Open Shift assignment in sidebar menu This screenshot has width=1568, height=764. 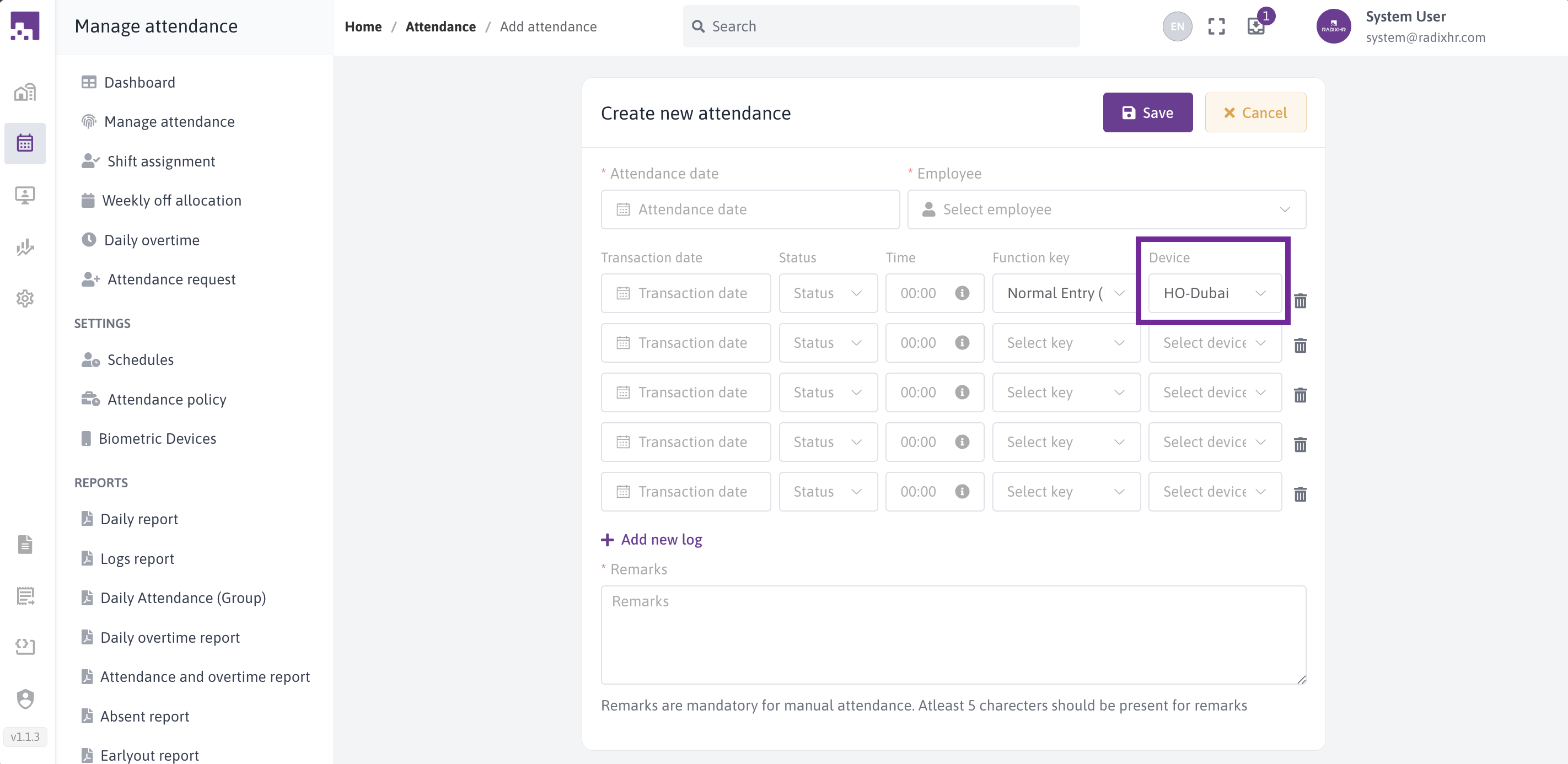(x=160, y=162)
